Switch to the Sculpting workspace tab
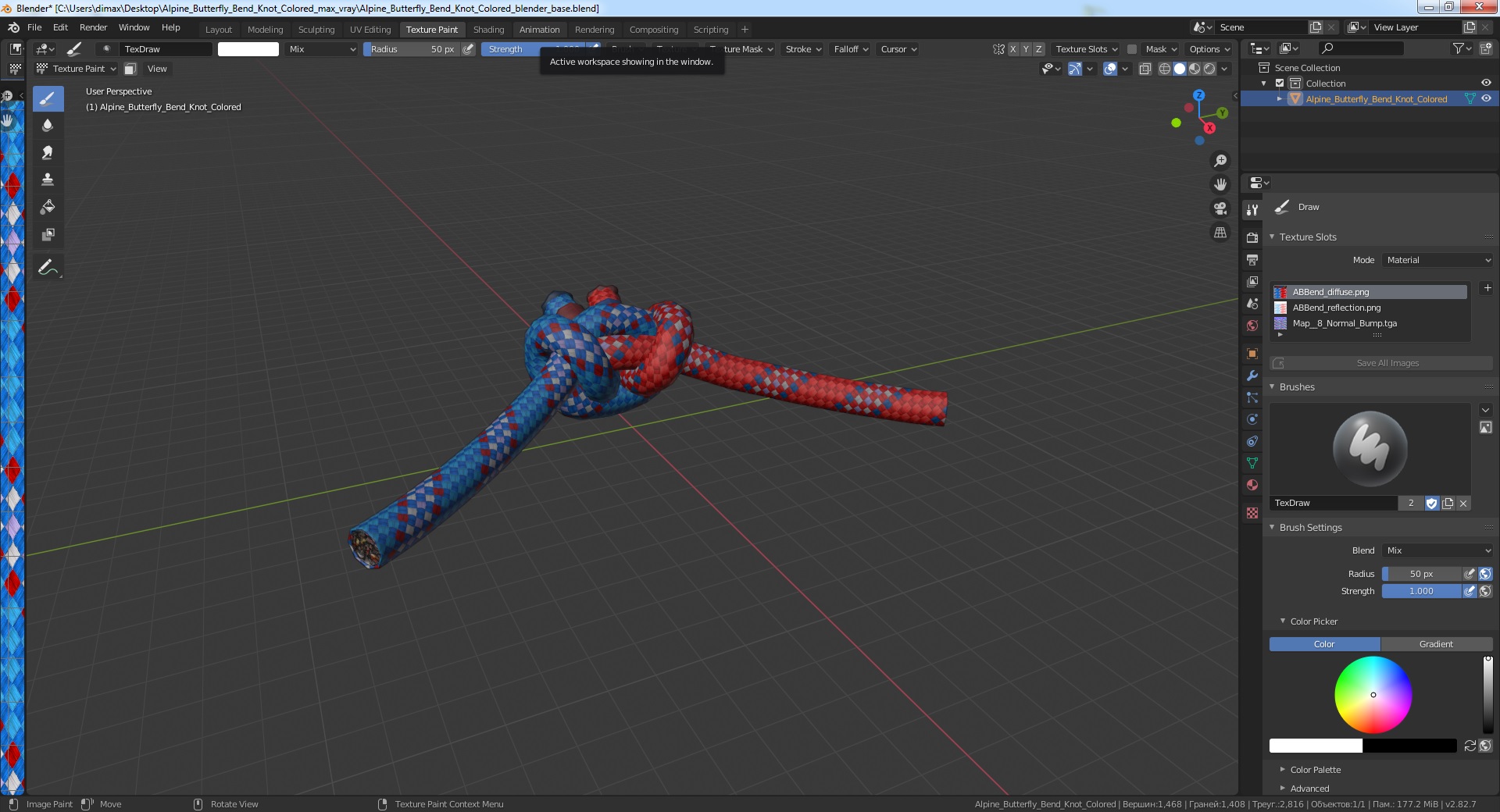Screen dimensions: 1500x812 [316, 30]
